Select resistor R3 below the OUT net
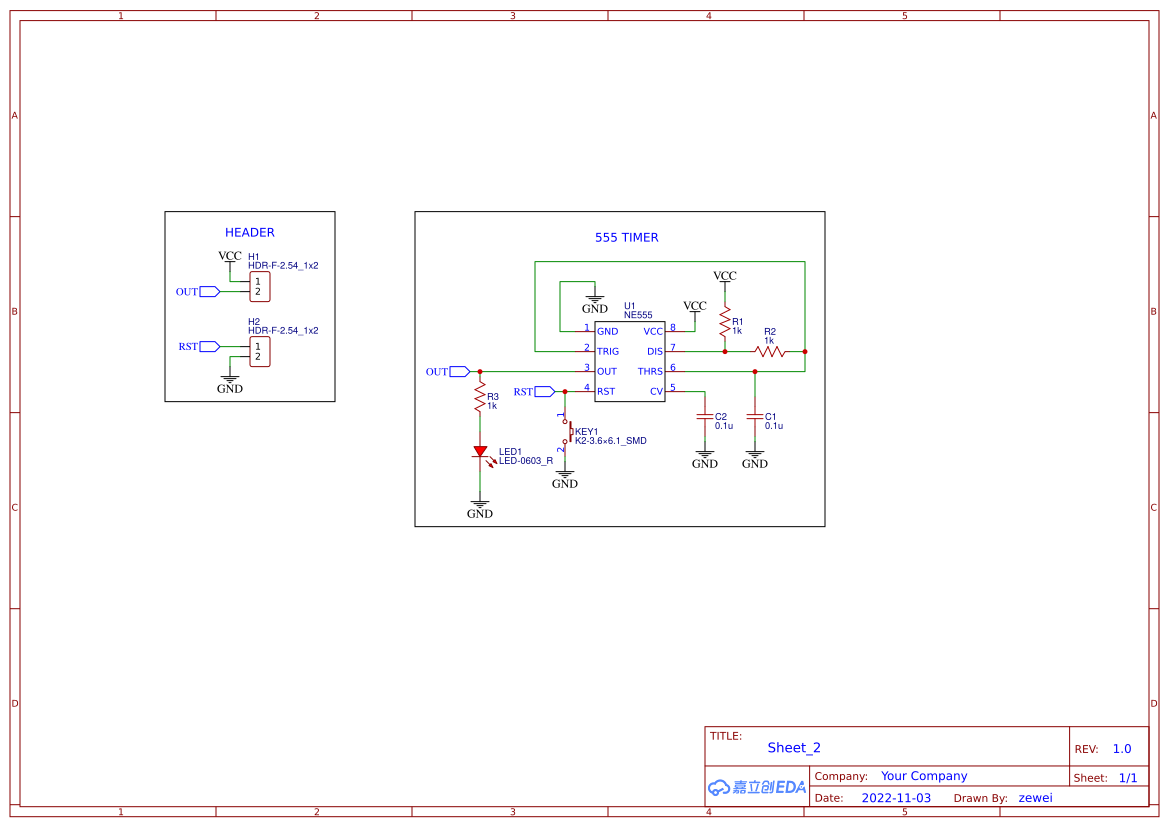This screenshot has height=827, width=1169. [481, 398]
